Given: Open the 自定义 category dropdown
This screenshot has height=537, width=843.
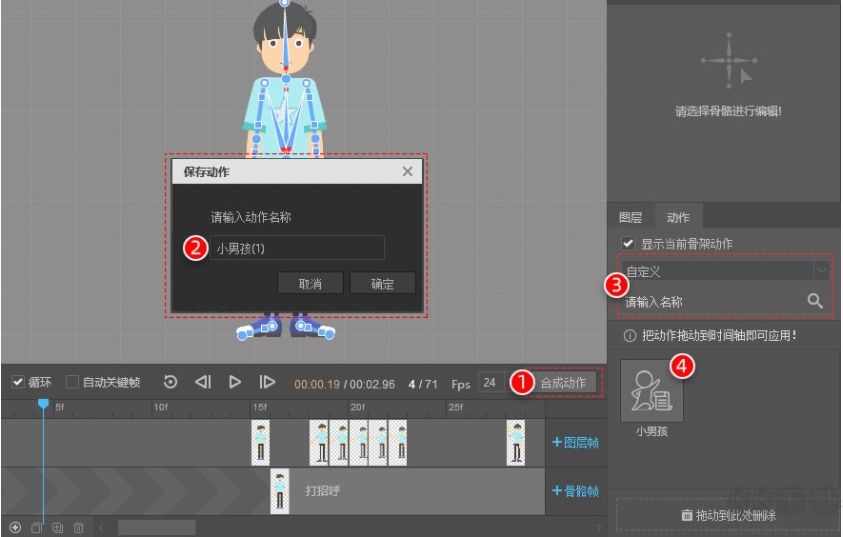Looking at the screenshot, I should pyautogui.click(x=725, y=271).
